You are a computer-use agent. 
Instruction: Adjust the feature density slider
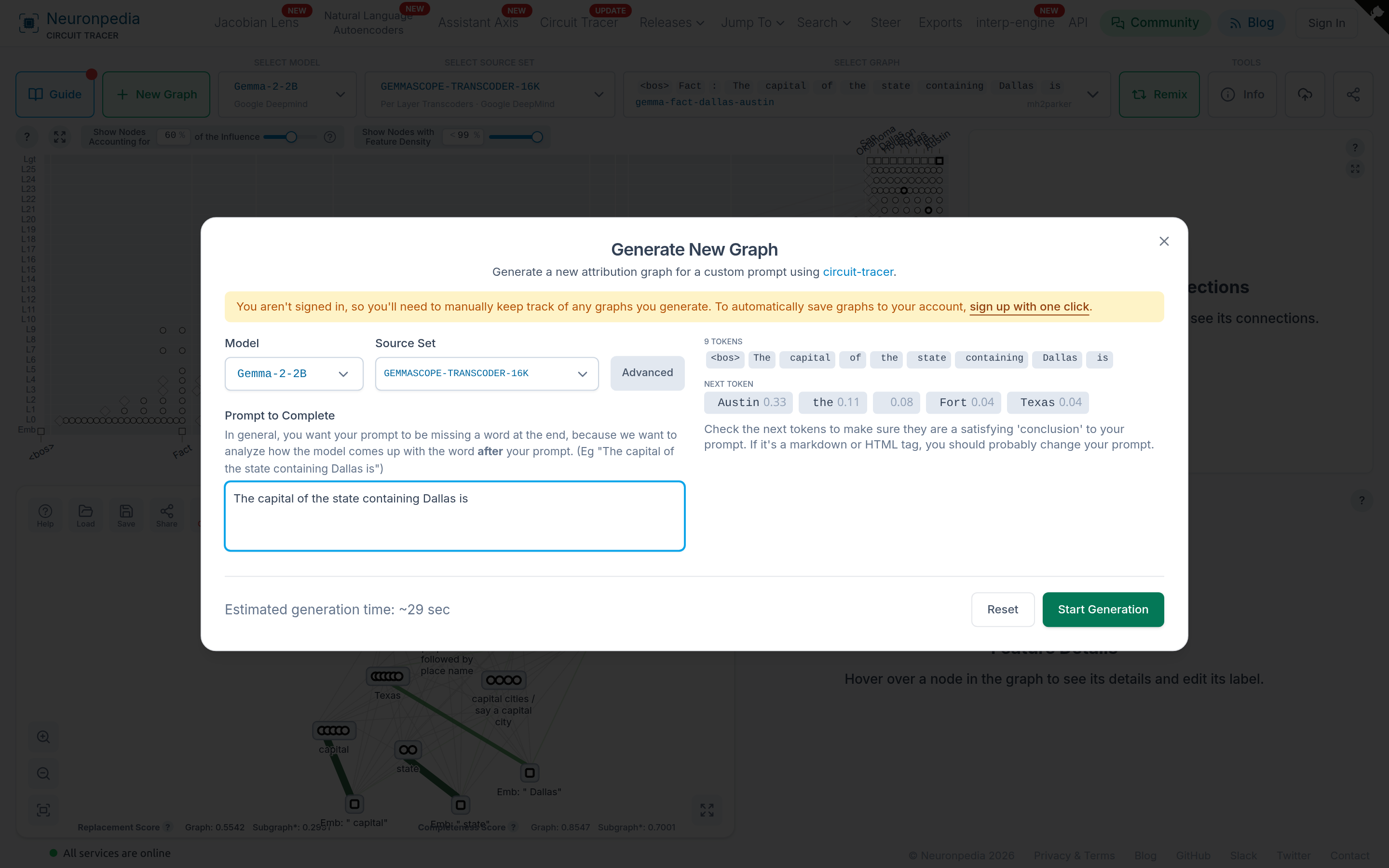537,136
